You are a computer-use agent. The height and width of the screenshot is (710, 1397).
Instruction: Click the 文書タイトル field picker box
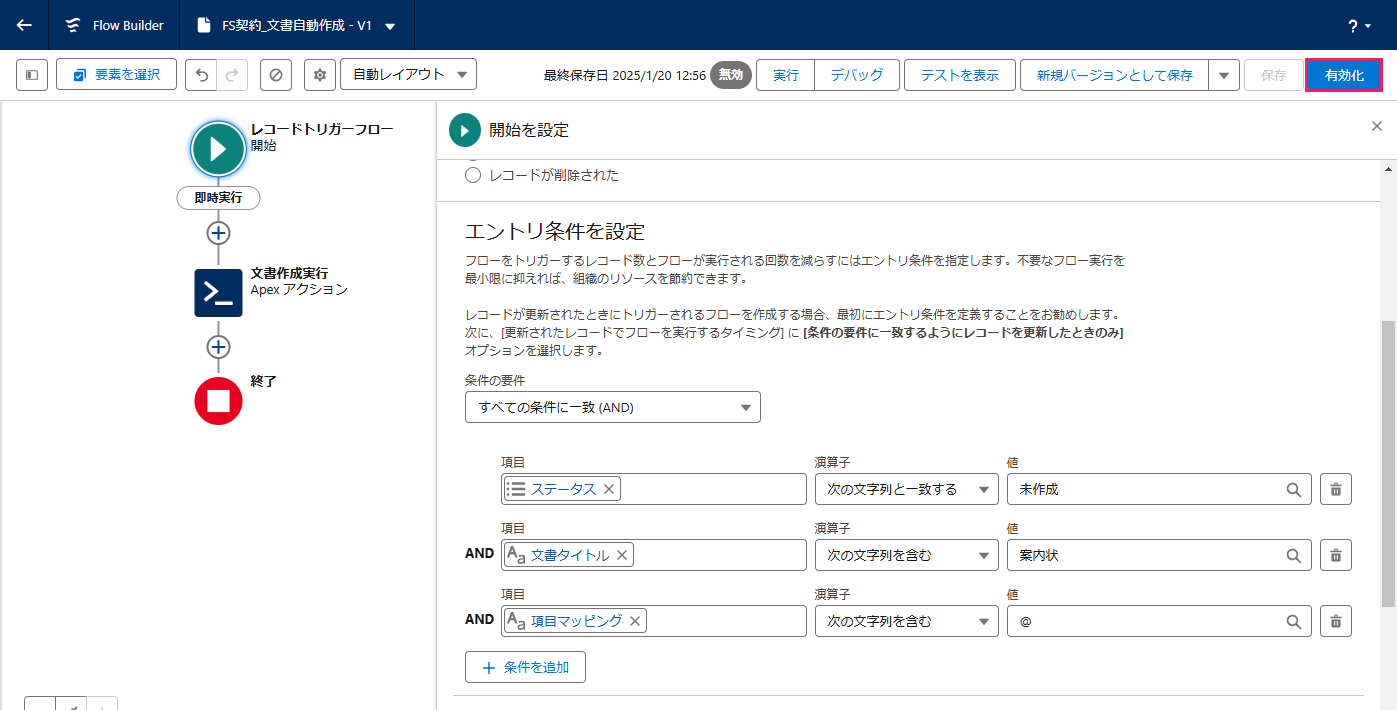click(x=654, y=555)
